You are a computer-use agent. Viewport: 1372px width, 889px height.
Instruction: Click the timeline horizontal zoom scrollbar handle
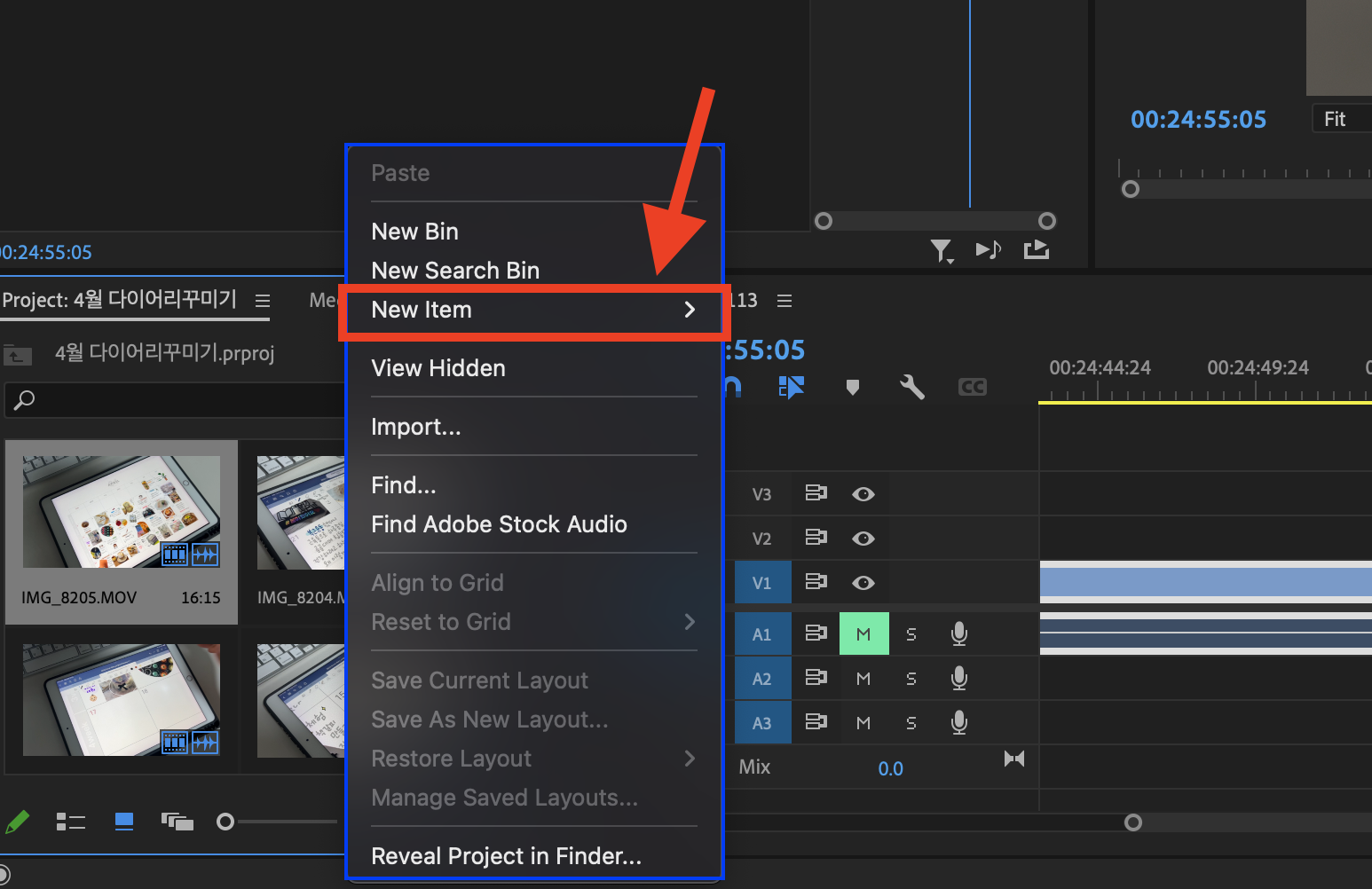(1133, 822)
